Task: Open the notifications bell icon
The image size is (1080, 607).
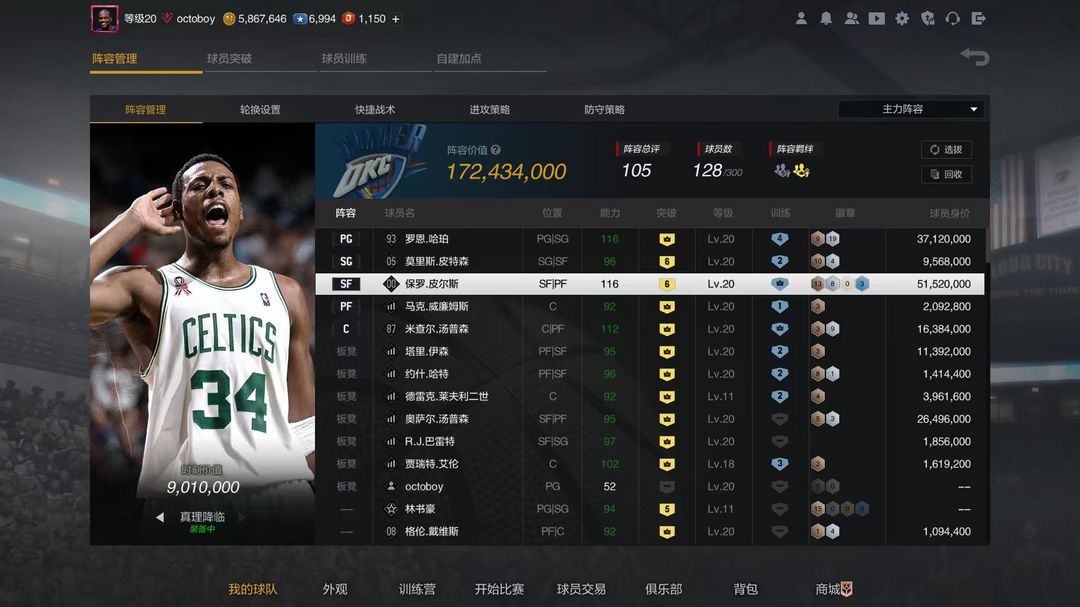Action: tap(826, 18)
